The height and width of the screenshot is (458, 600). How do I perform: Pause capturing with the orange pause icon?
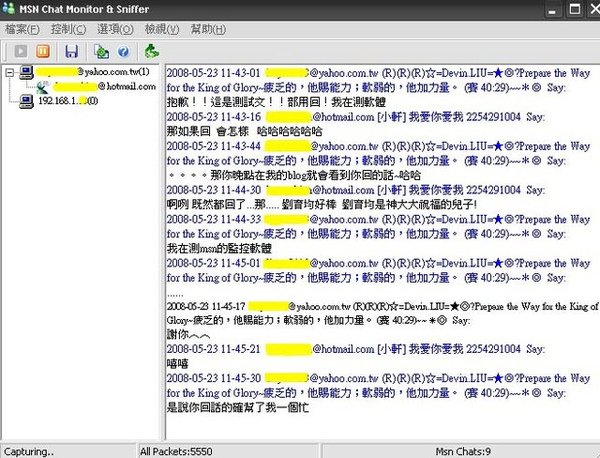pos(43,51)
